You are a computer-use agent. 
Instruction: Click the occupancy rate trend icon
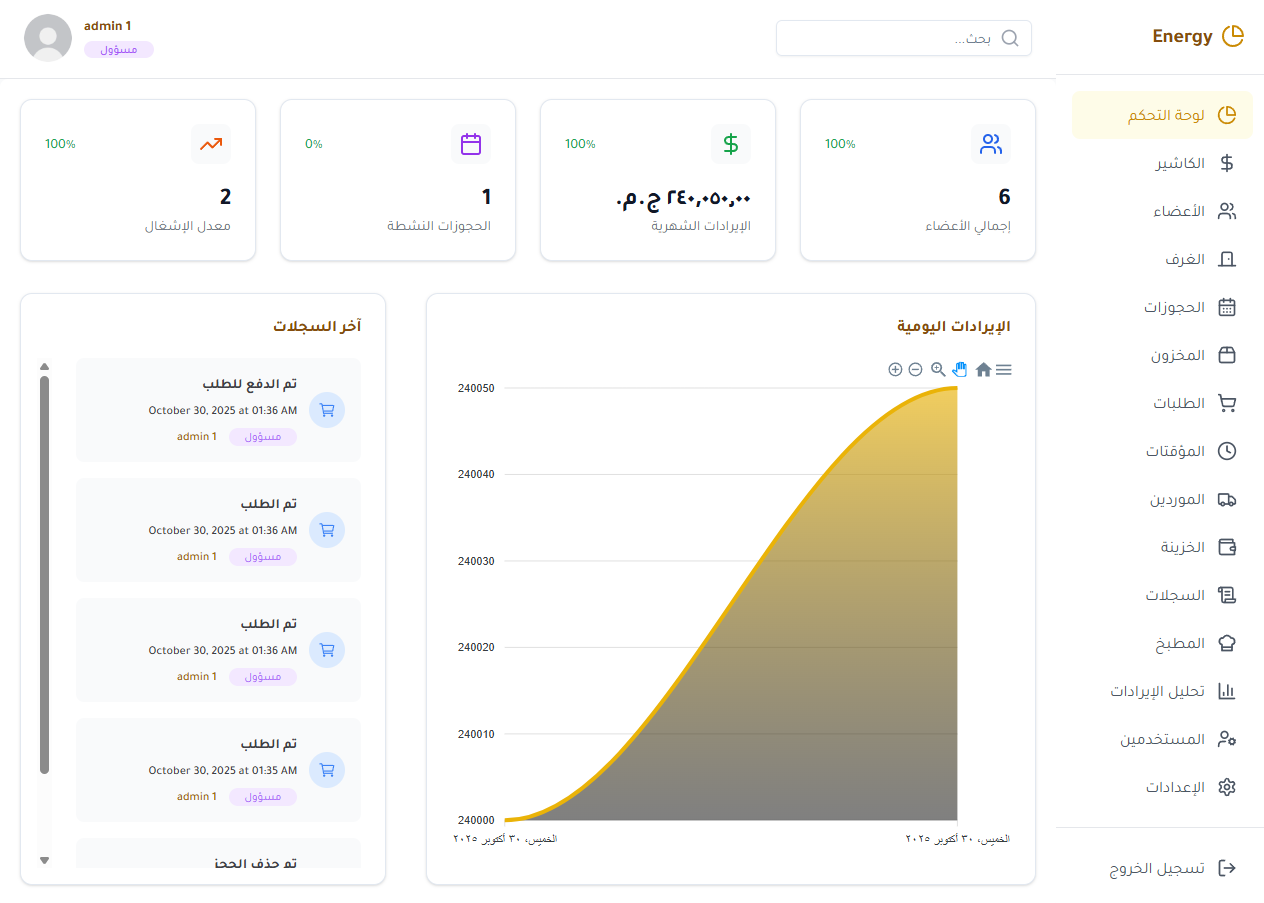[211, 144]
